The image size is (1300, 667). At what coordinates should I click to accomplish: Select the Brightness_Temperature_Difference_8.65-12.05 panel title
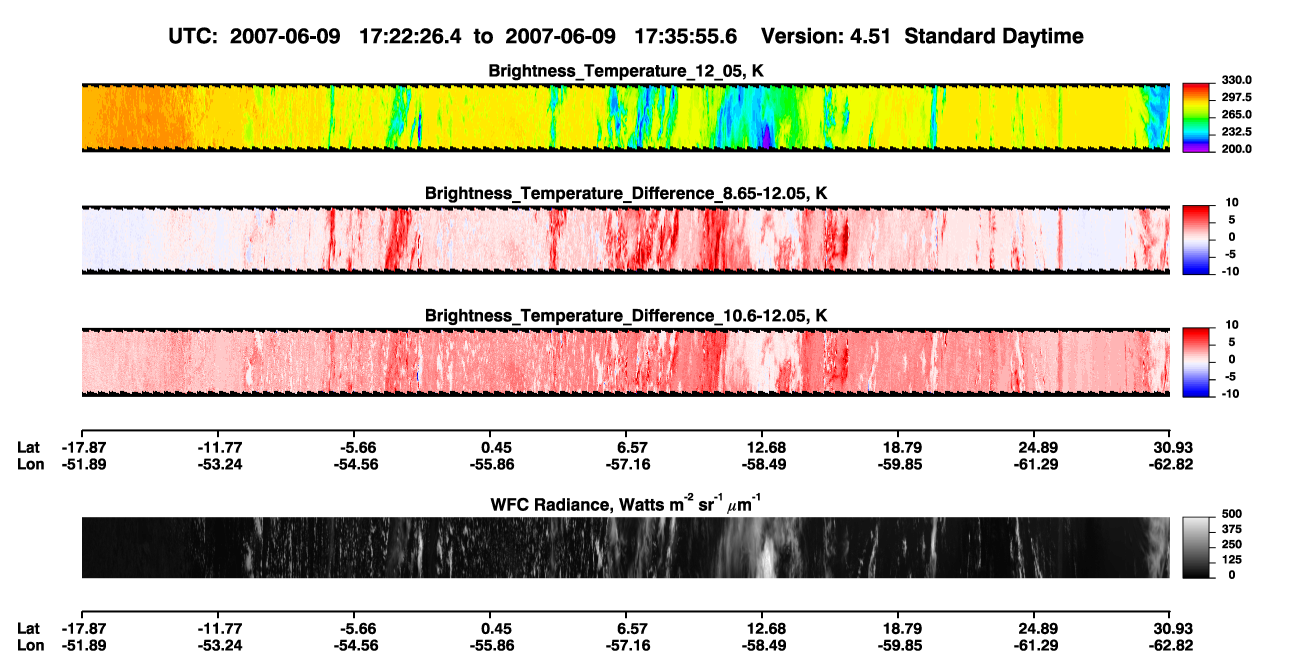(x=626, y=193)
